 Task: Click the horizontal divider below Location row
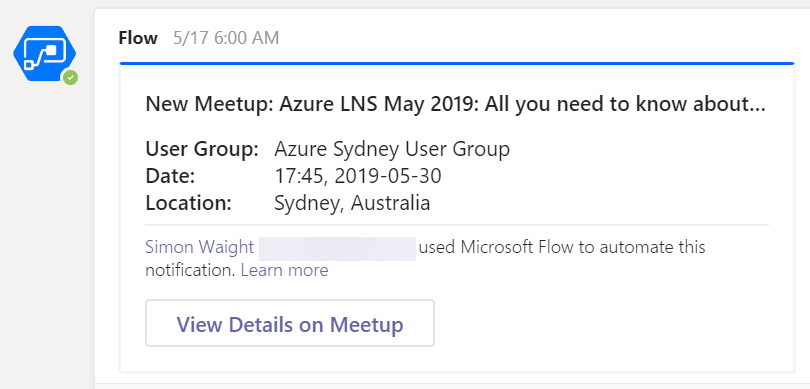tap(457, 225)
